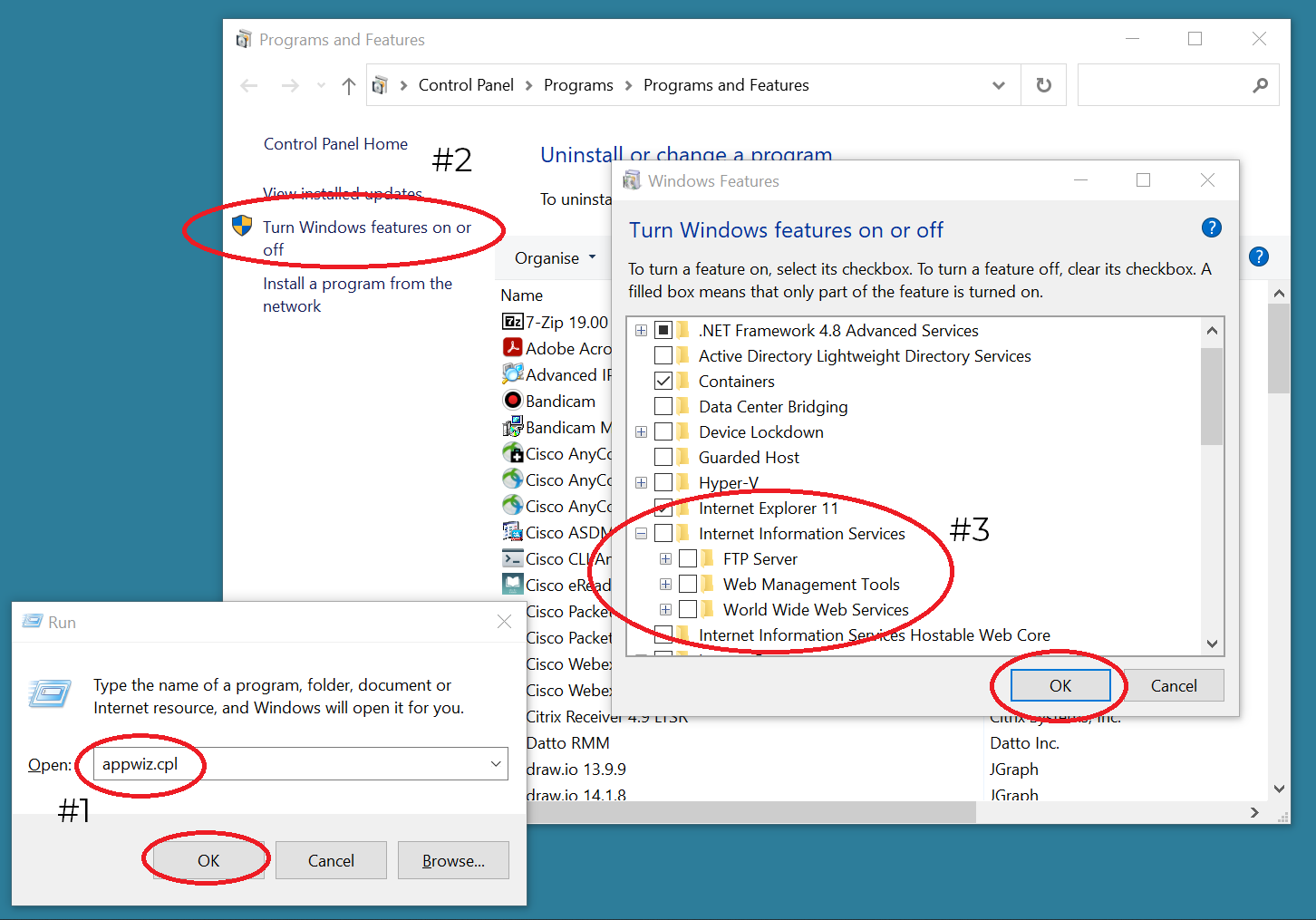Go forward with the right arrow button
The image size is (1316, 920).
[x=290, y=85]
